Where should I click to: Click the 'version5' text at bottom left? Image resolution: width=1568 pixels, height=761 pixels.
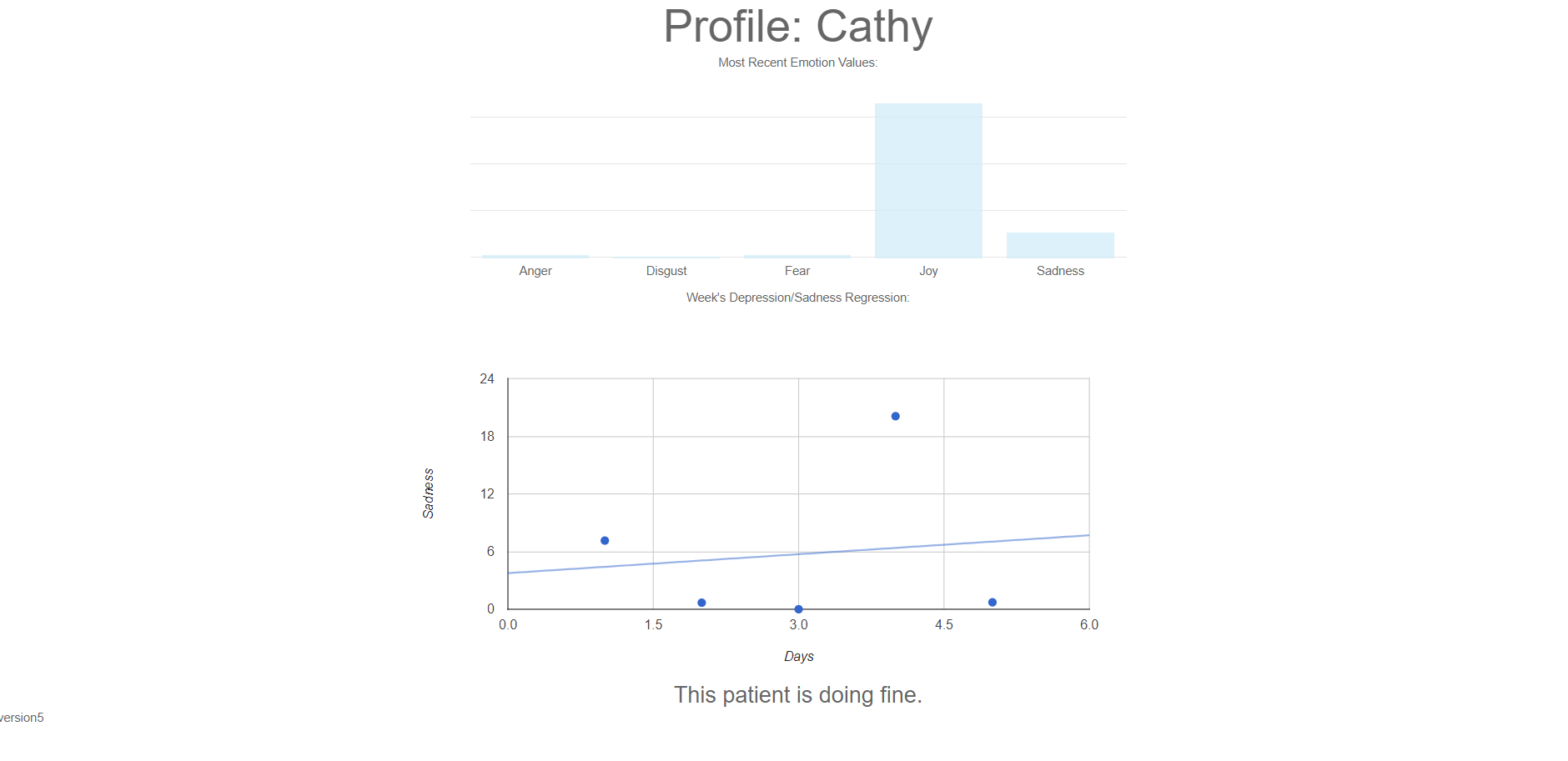[22, 718]
